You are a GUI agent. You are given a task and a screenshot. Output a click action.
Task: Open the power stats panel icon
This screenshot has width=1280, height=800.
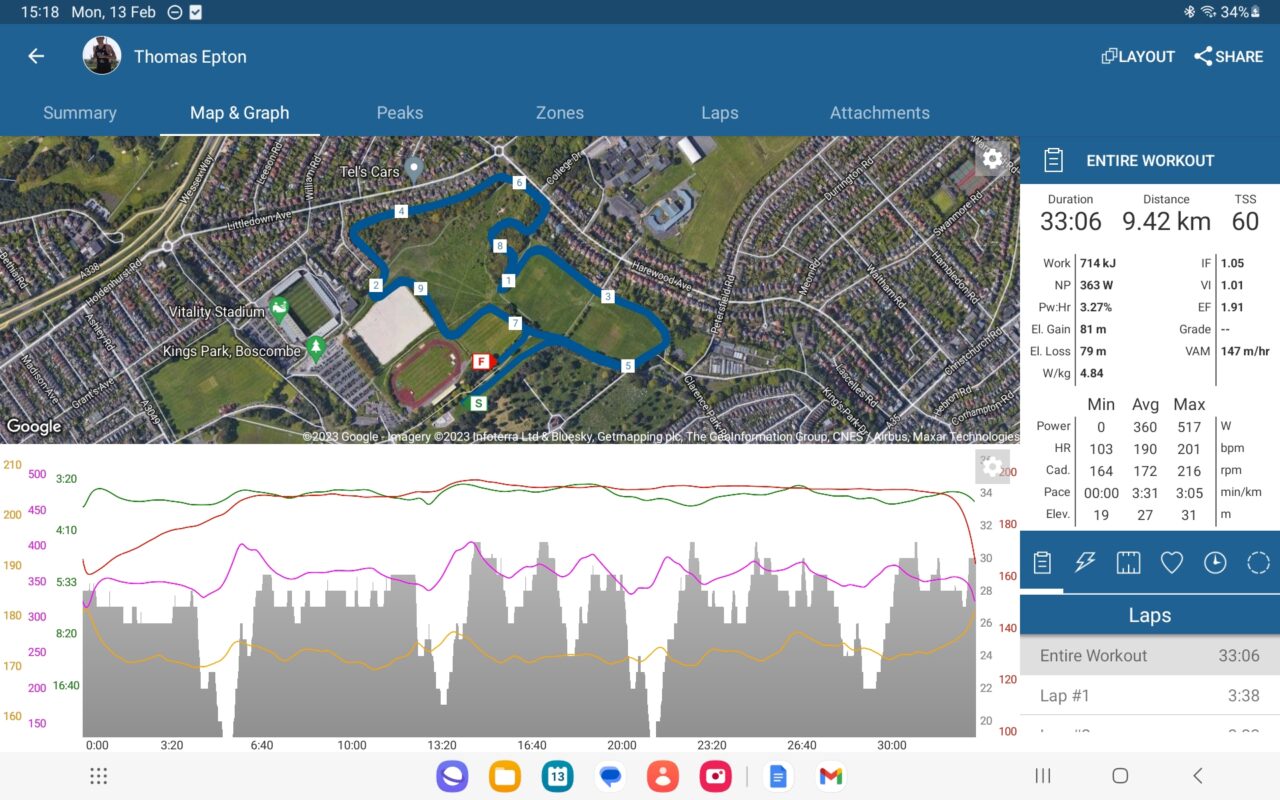[x=1085, y=562]
